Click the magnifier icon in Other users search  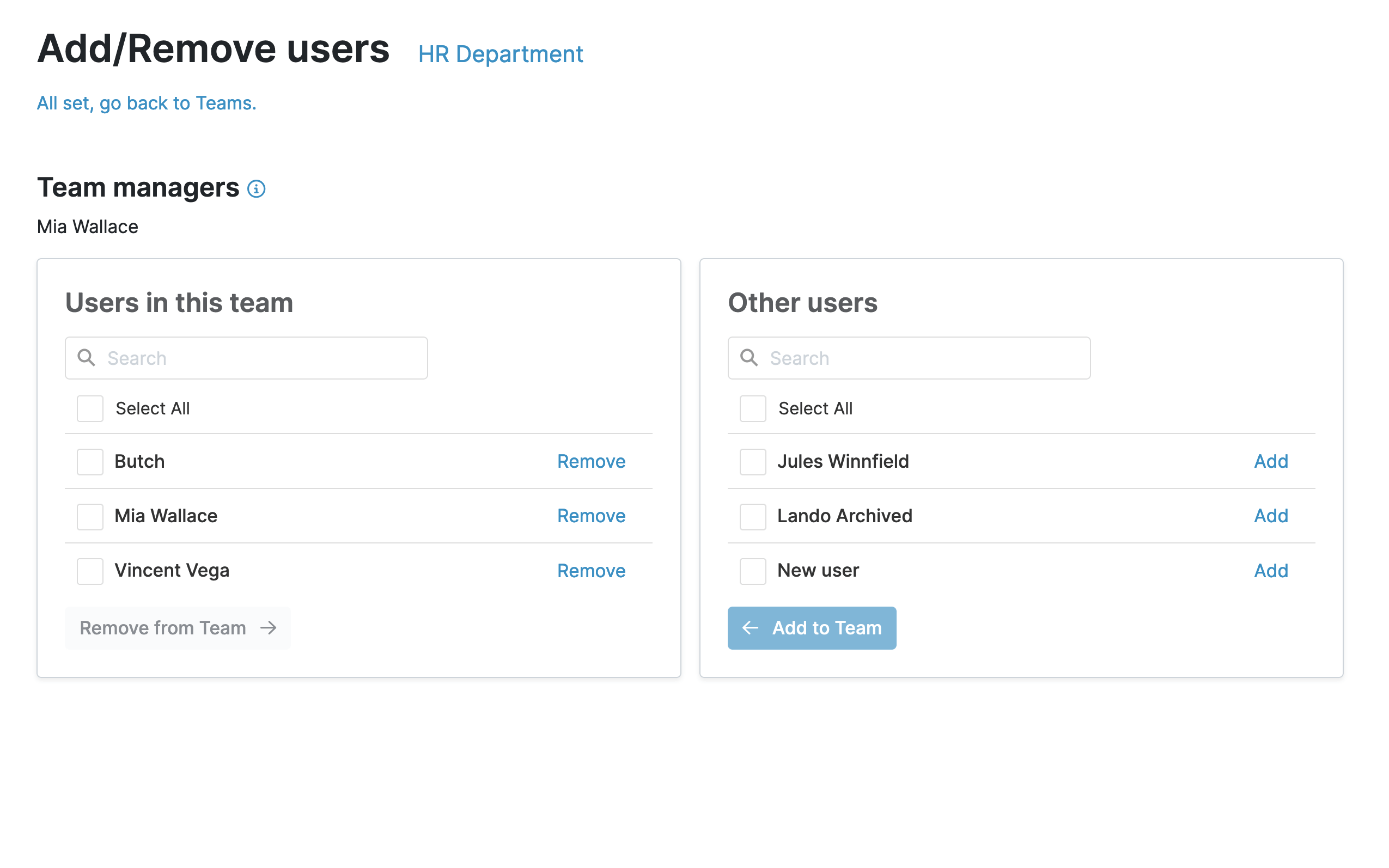point(749,358)
